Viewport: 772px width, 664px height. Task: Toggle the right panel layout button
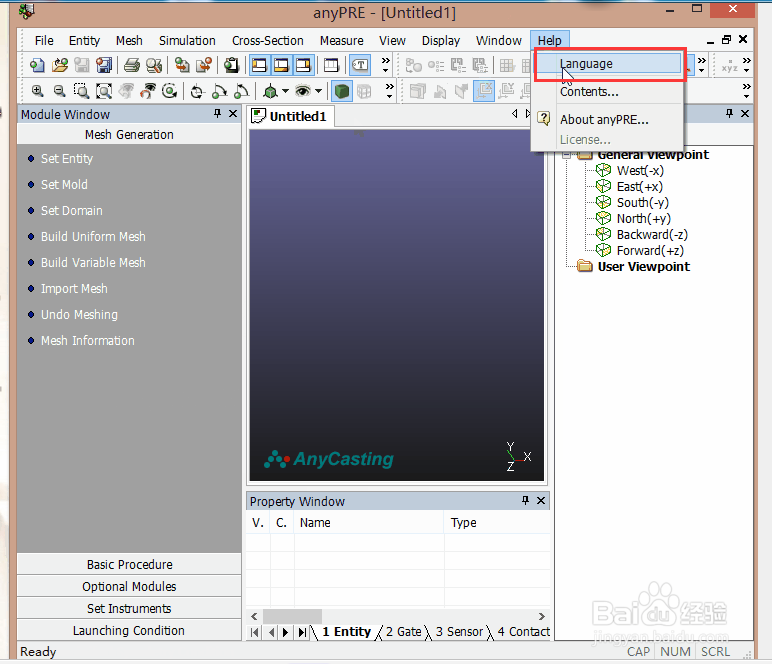point(303,65)
